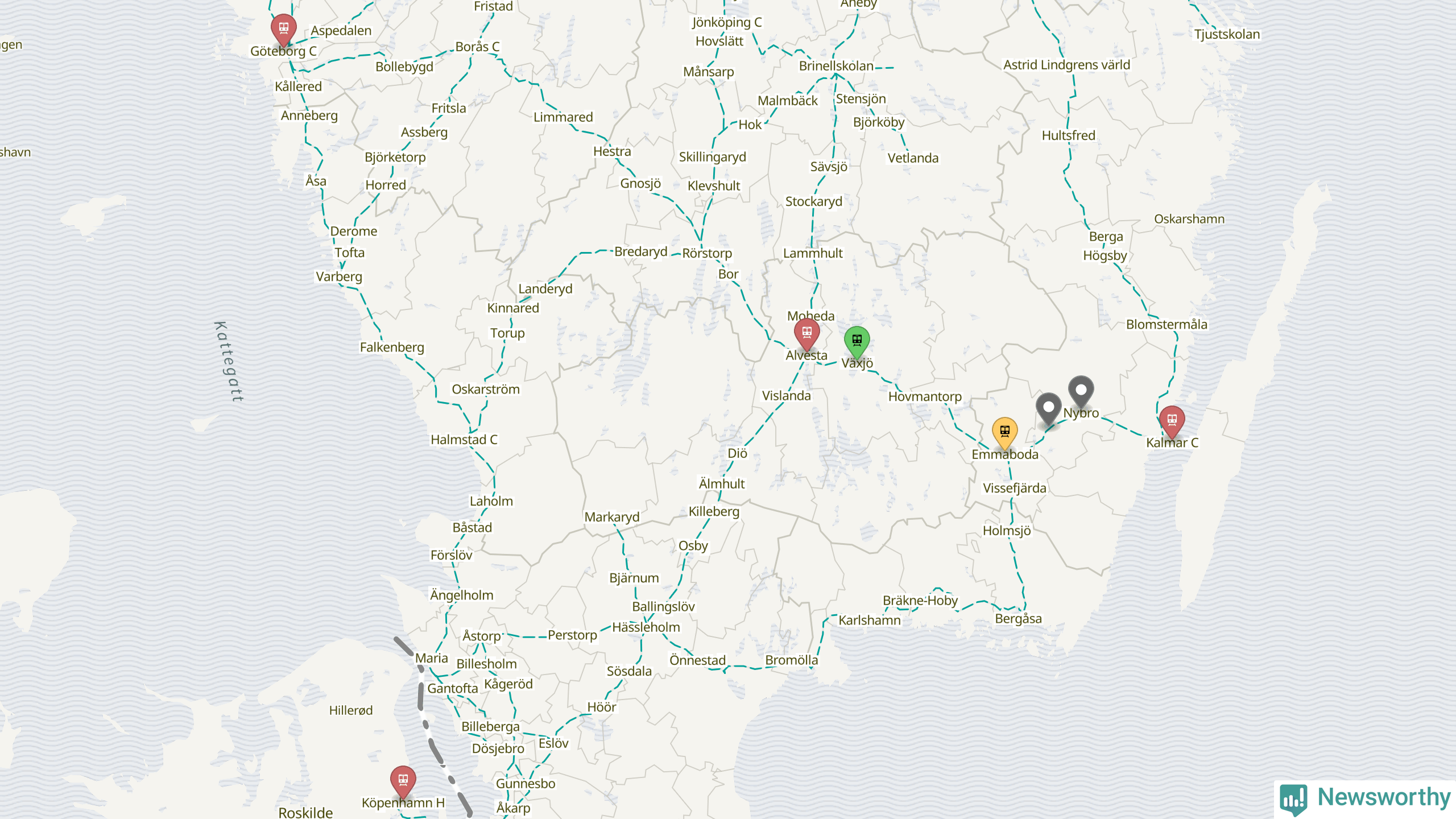Click the Hässleholm station label

(x=646, y=627)
